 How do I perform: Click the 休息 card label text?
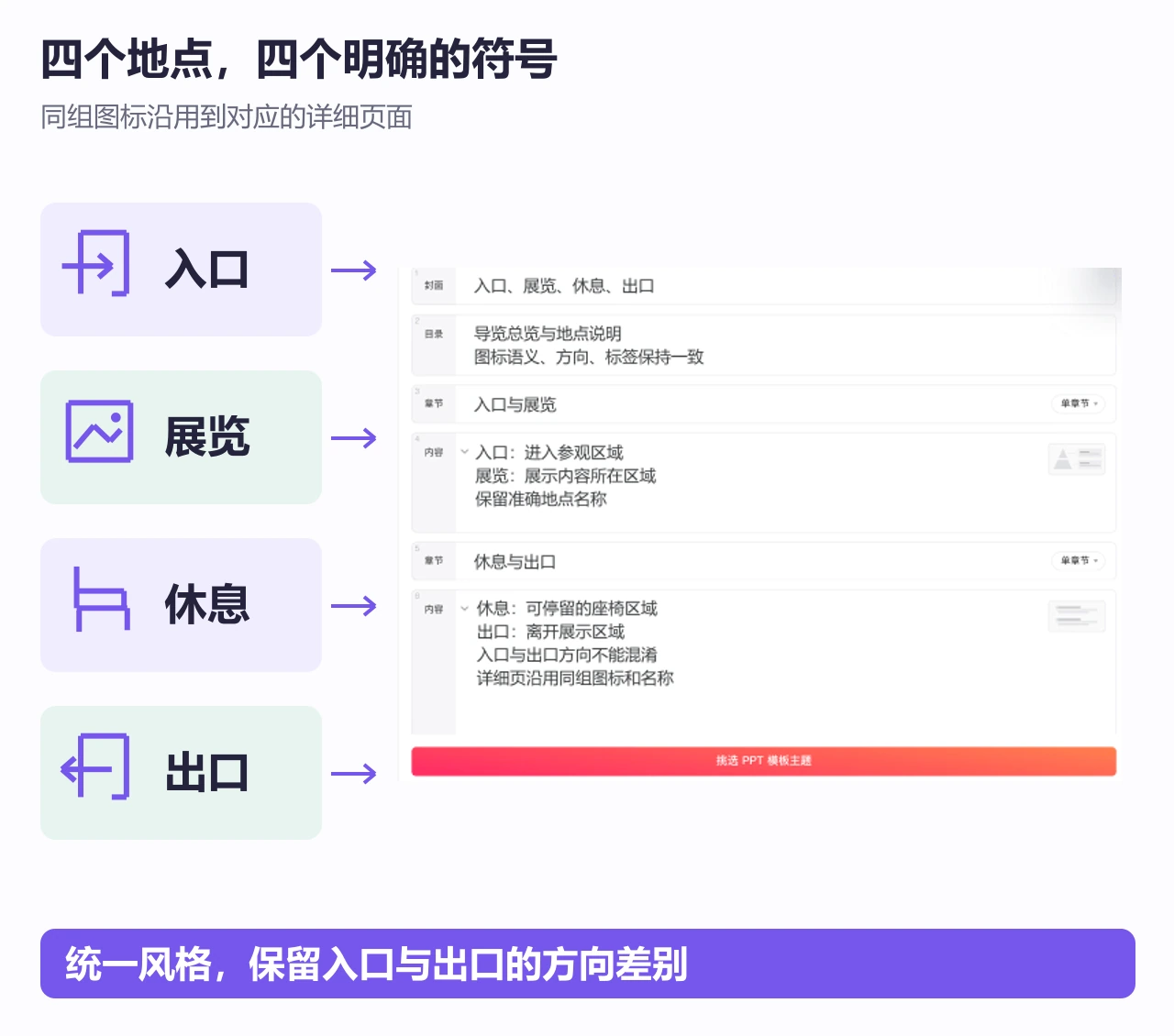coord(207,604)
